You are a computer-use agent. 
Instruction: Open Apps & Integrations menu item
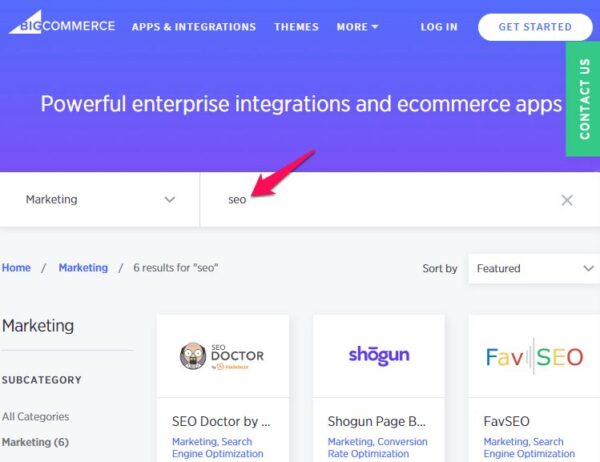coord(194,27)
